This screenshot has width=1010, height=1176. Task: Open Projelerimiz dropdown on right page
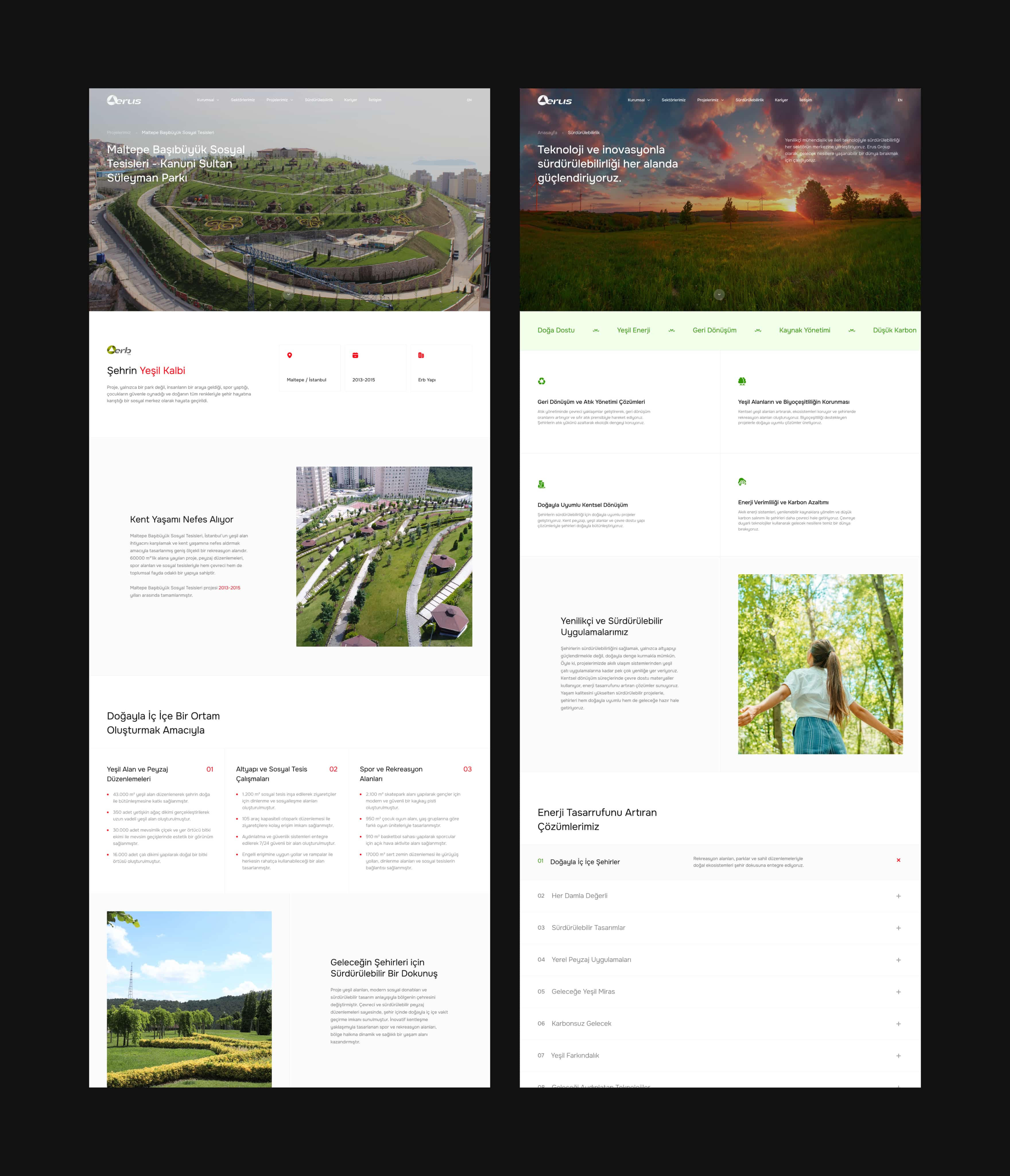(710, 100)
